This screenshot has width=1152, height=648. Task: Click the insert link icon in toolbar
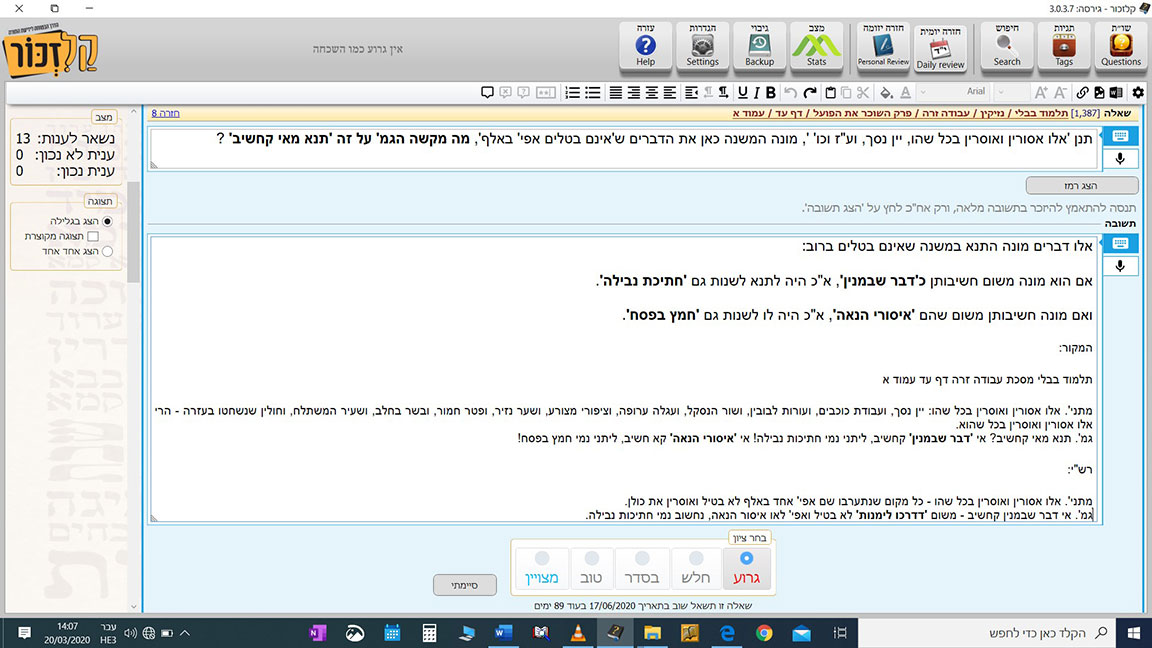tap(1083, 93)
